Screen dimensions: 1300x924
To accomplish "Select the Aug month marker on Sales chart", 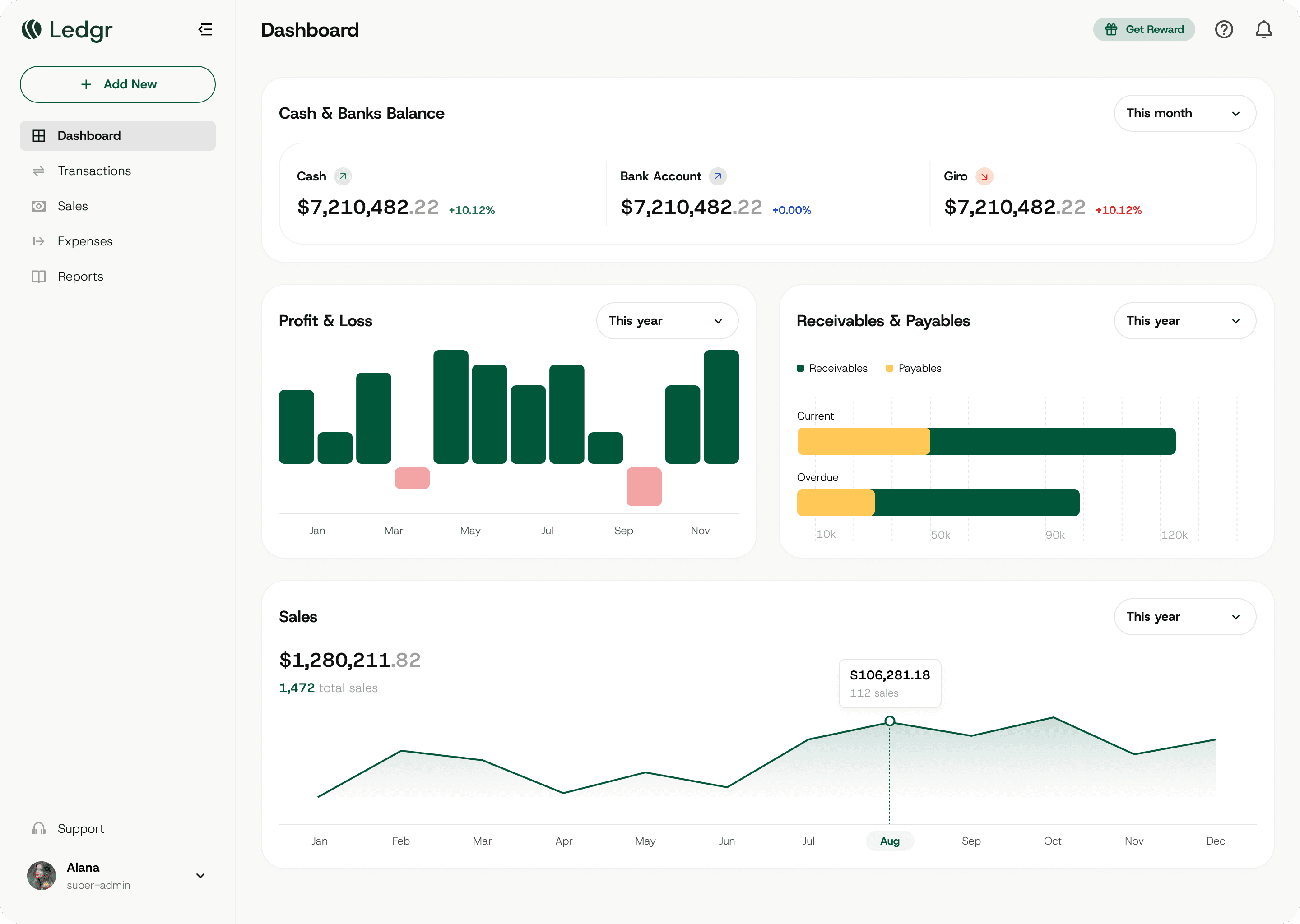I will [890, 841].
